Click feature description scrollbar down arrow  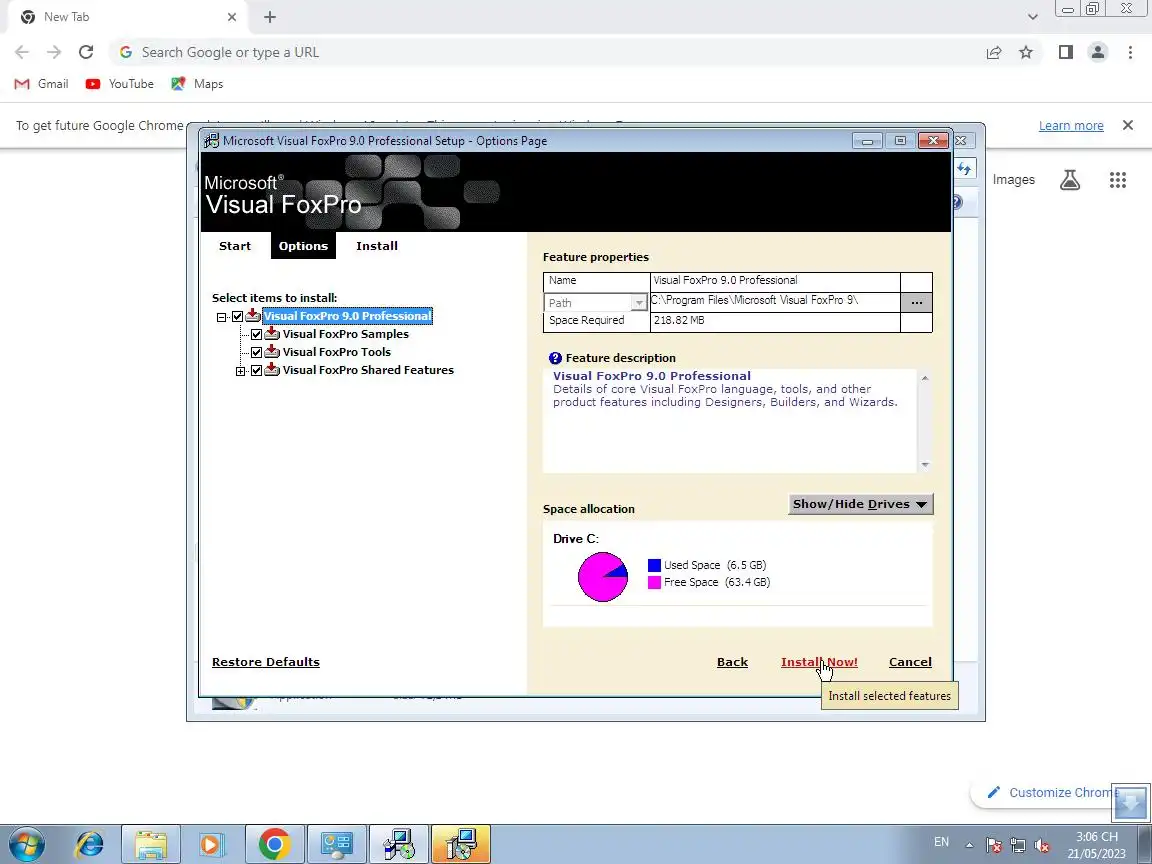pyautogui.click(x=925, y=464)
